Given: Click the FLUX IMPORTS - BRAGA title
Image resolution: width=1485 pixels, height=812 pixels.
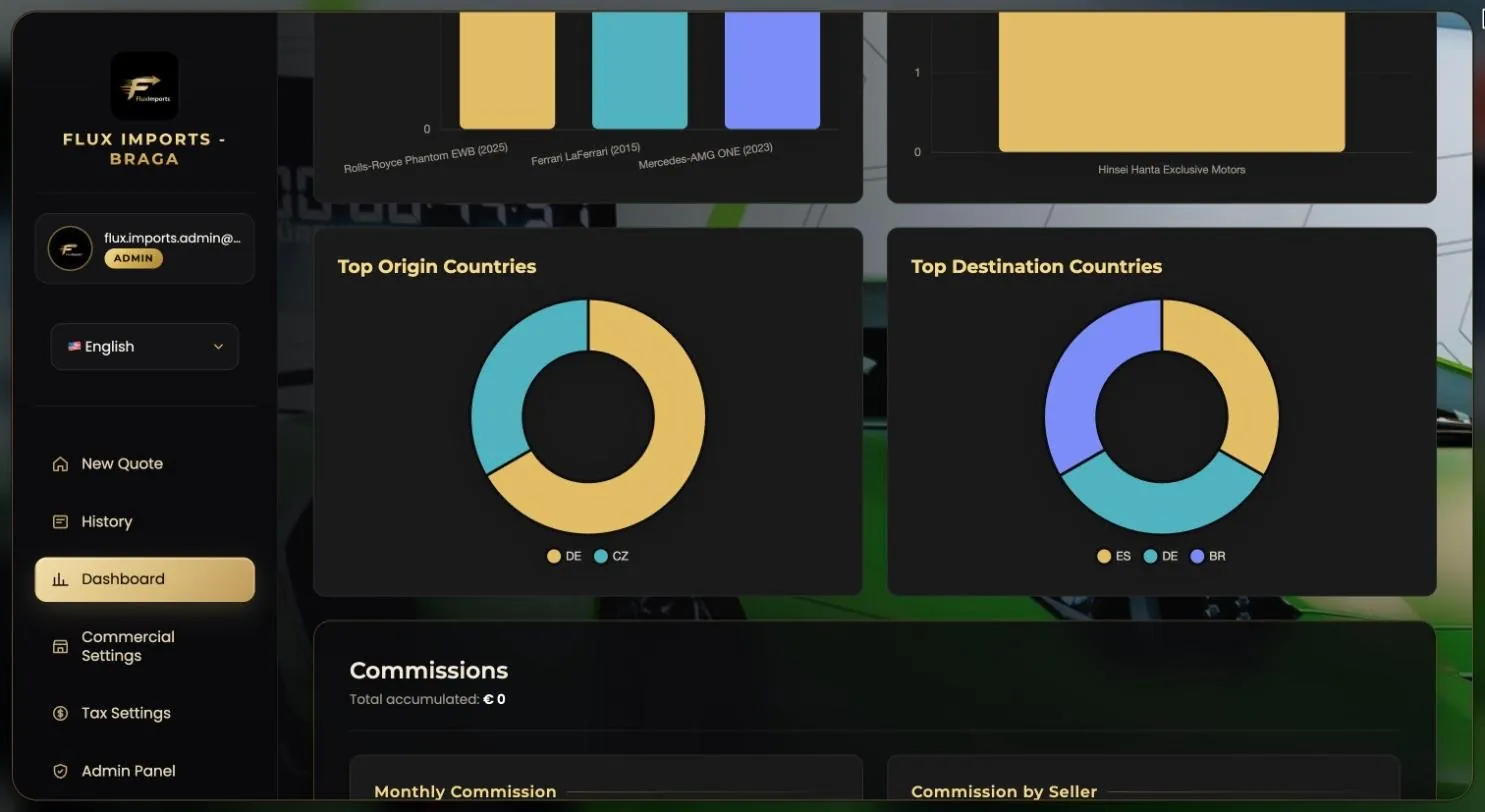Looking at the screenshot, I should click(145, 149).
